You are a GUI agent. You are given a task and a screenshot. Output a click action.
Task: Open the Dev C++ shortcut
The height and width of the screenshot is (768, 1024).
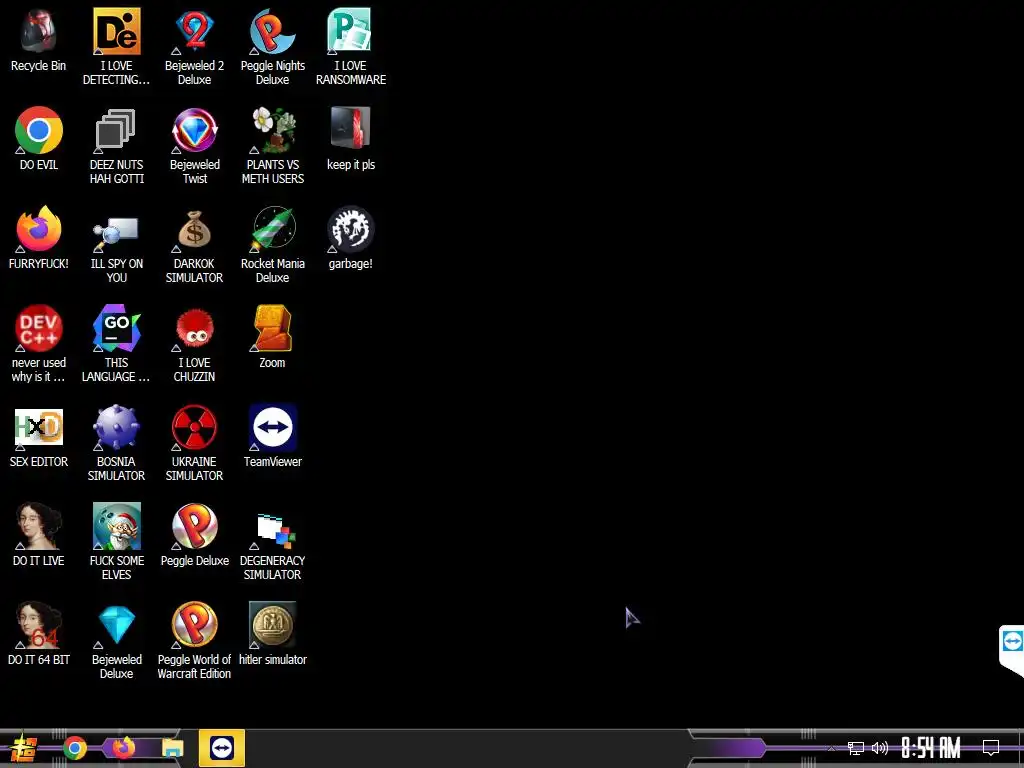click(38, 328)
